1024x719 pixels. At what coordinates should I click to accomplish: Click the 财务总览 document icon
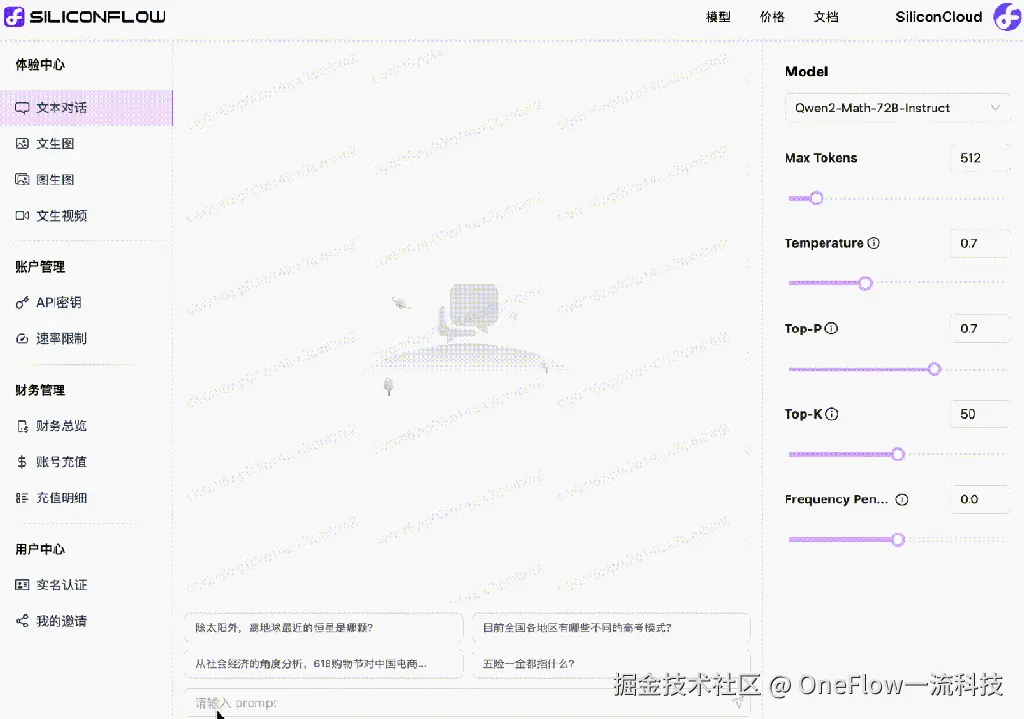(22, 426)
